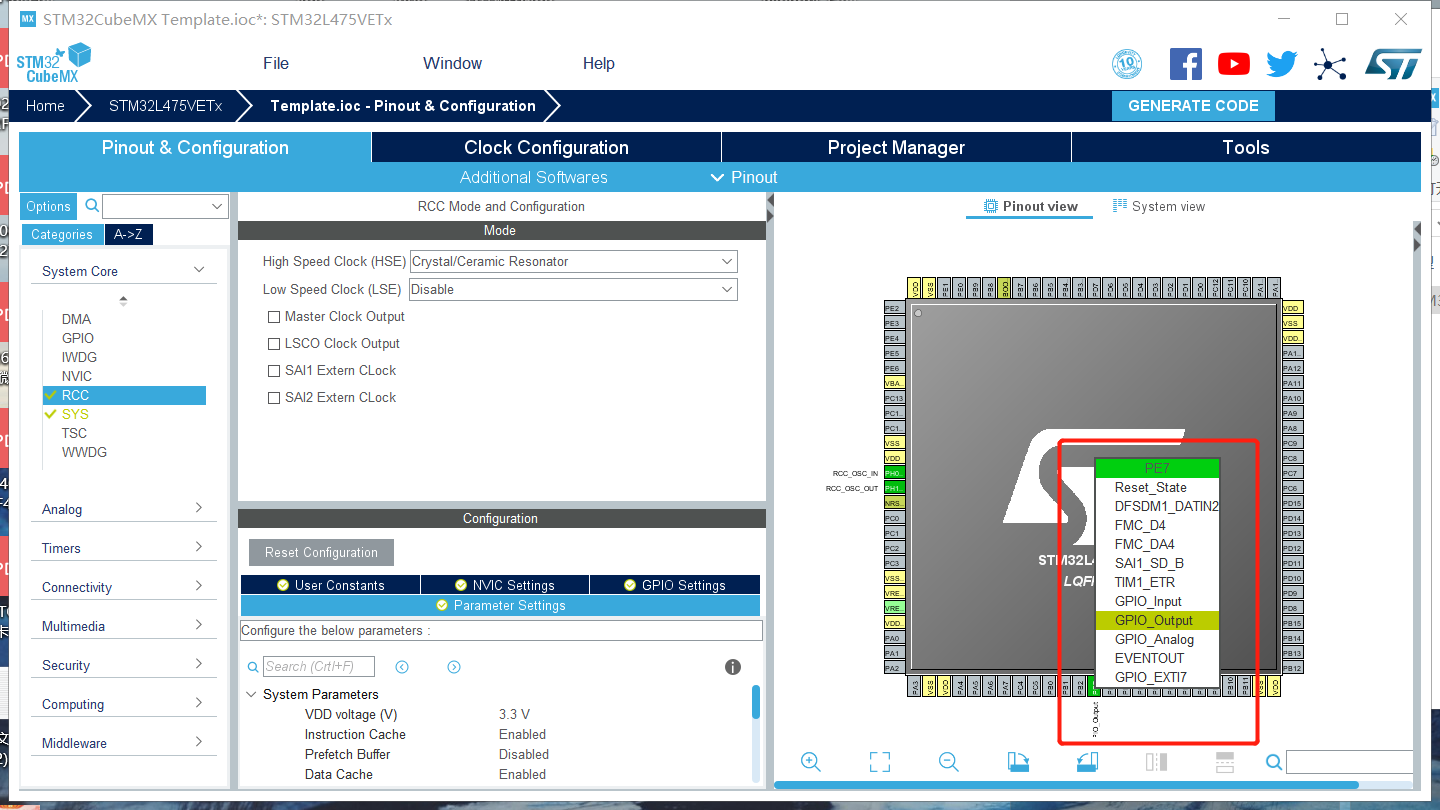Enable Master Clock Output
Screen dimensions: 1440x810
[x=274, y=317]
